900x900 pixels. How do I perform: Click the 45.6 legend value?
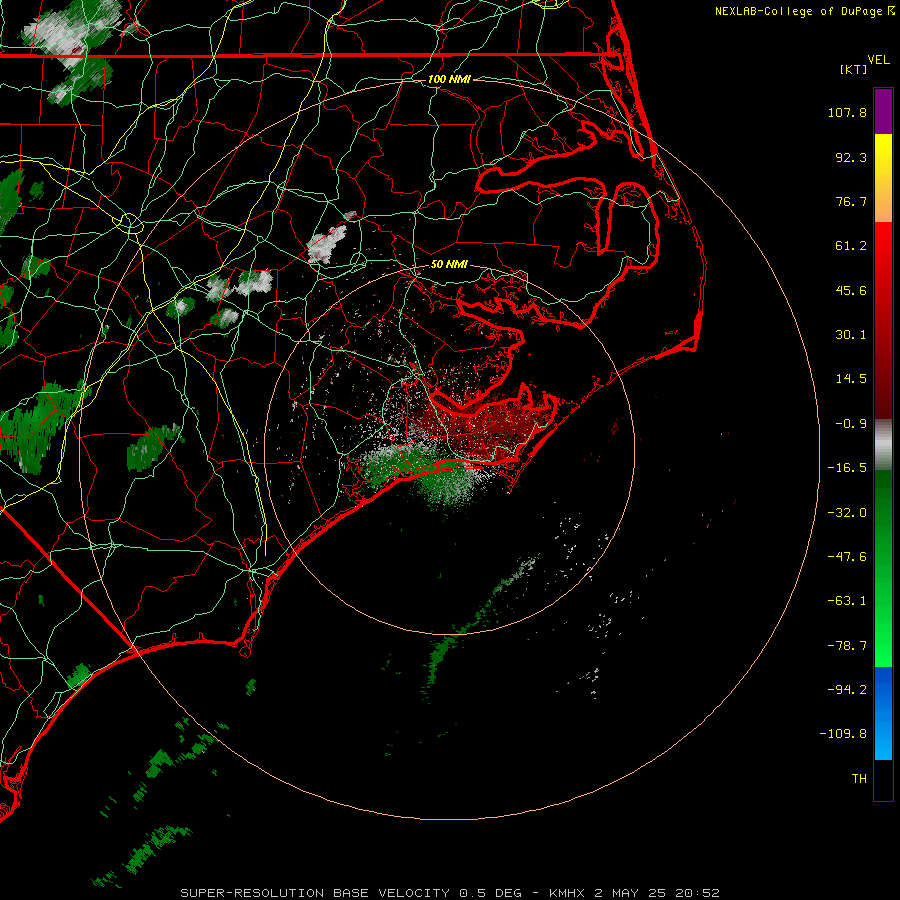tap(851, 290)
